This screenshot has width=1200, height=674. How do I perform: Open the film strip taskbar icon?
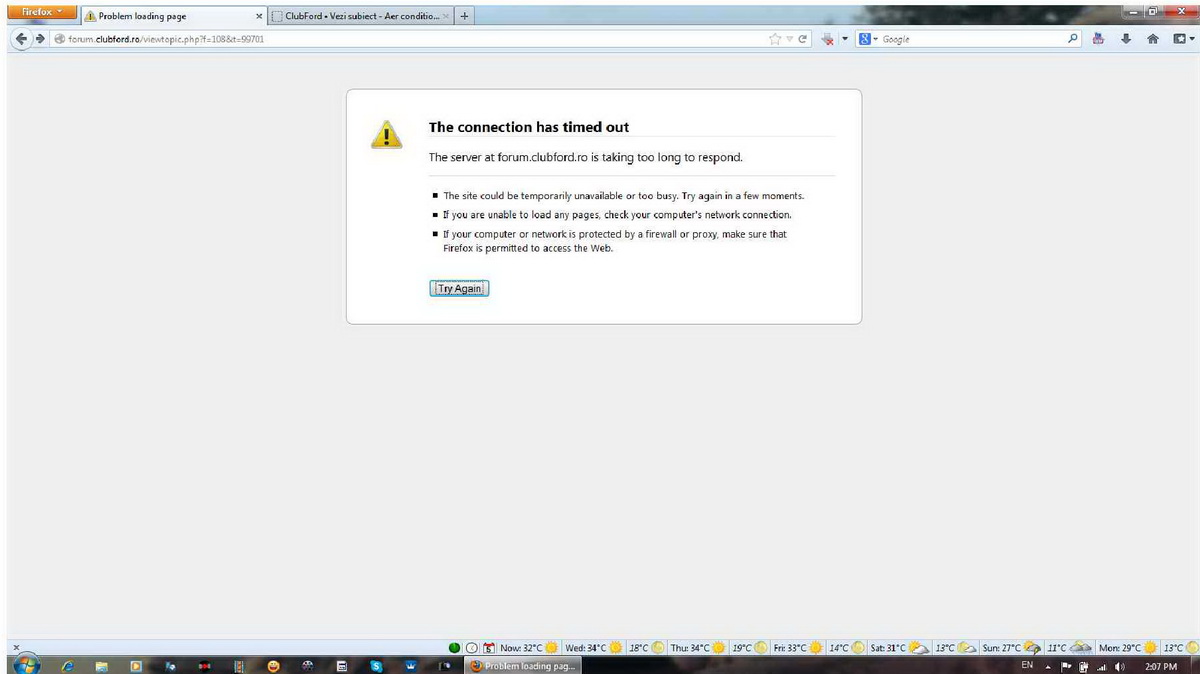(x=238, y=665)
